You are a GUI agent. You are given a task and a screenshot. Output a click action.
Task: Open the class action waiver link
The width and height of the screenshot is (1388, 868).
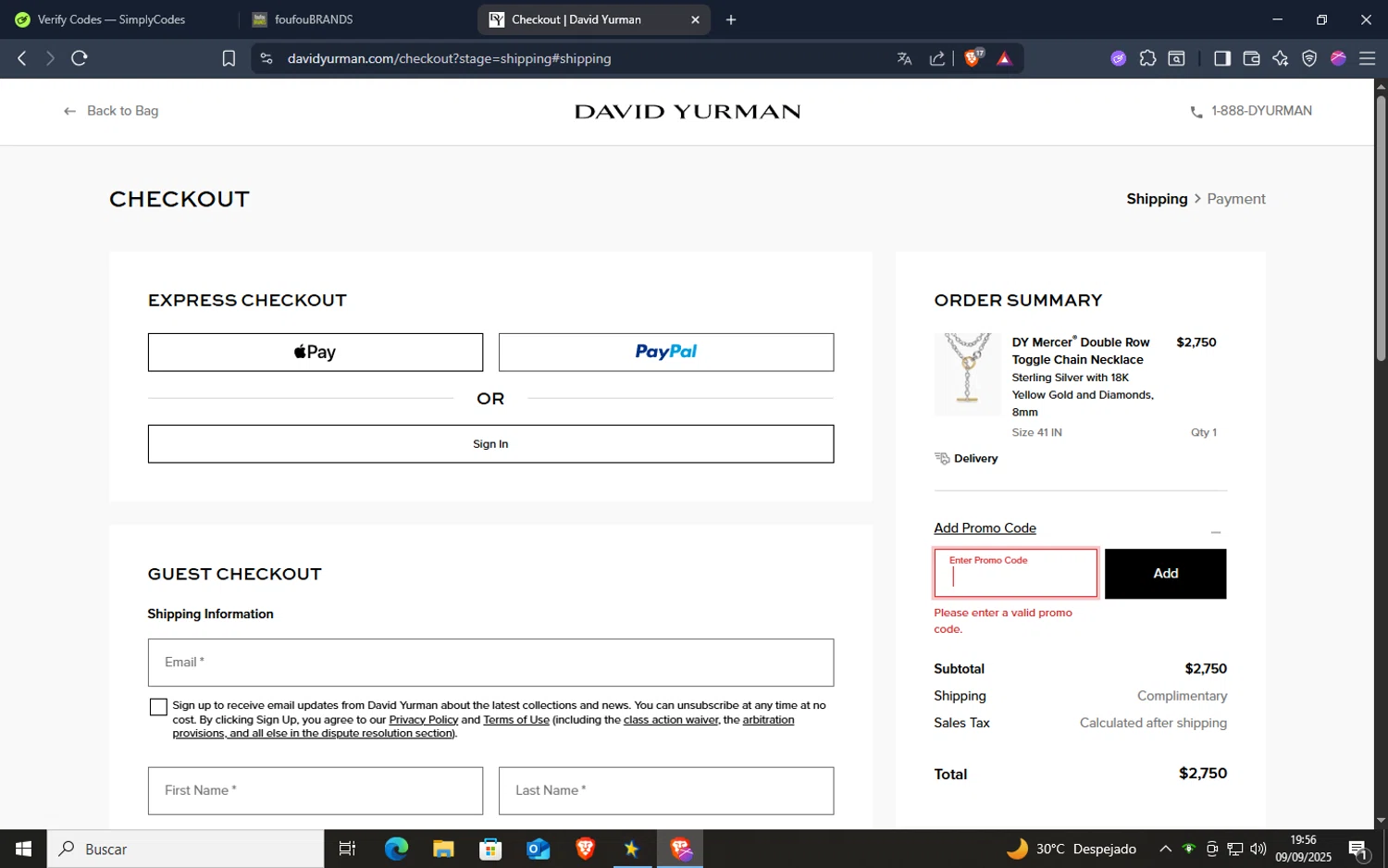(x=671, y=720)
